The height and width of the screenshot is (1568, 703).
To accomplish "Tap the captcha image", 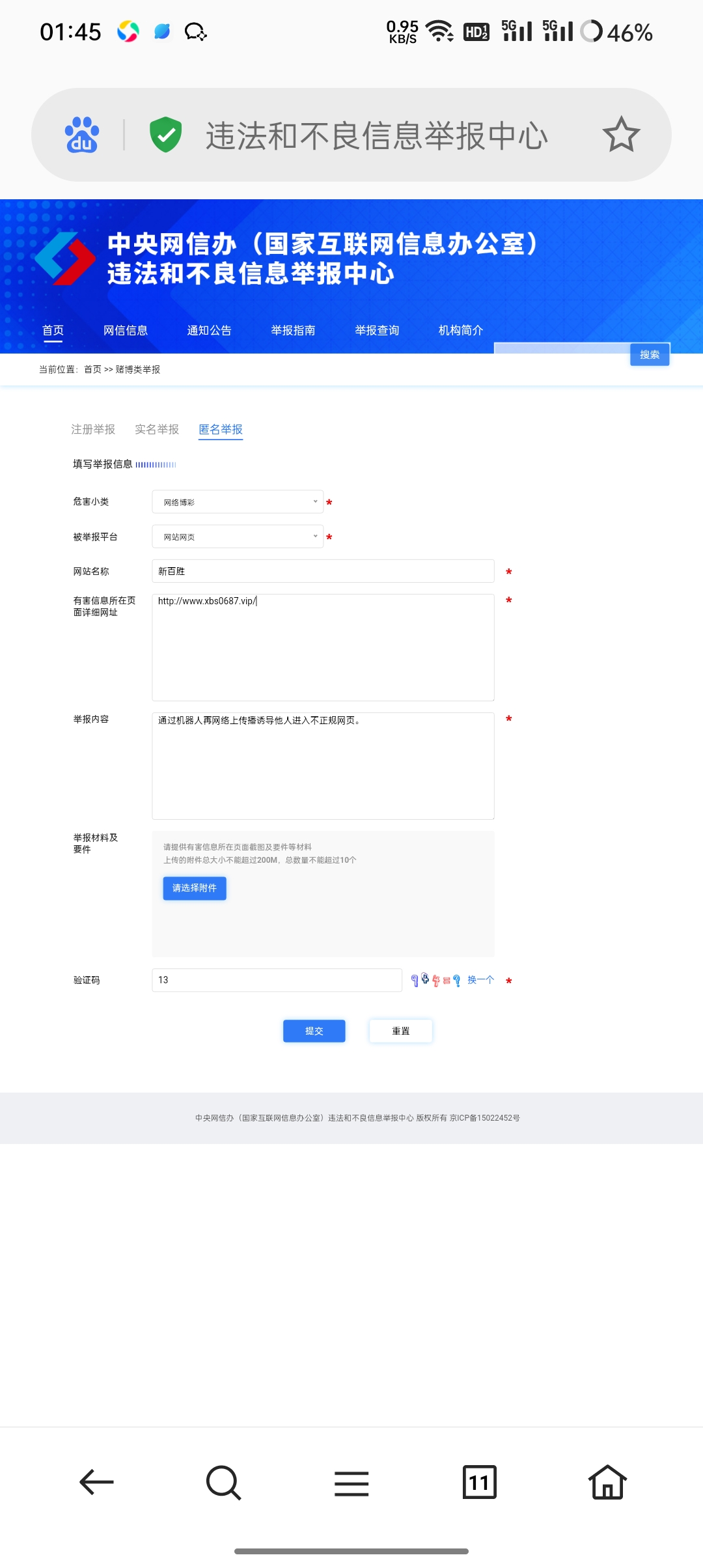I will click(436, 980).
